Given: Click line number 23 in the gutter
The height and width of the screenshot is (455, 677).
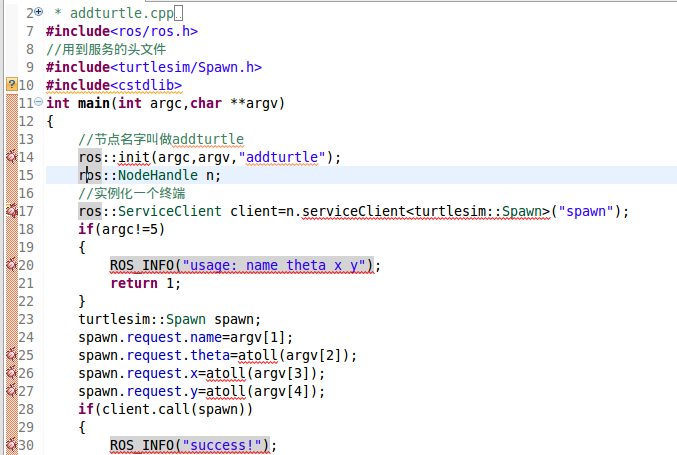Looking at the screenshot, I should [26, 319].
